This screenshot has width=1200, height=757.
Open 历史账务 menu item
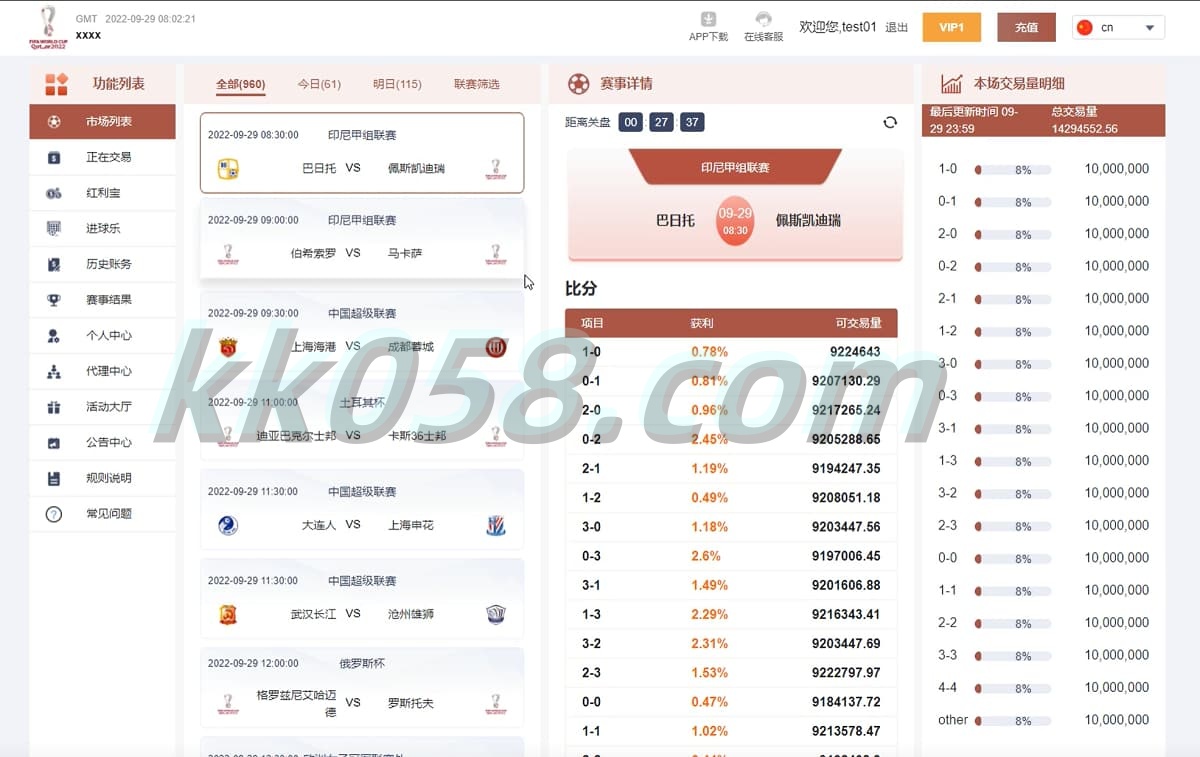click(102, 264)
